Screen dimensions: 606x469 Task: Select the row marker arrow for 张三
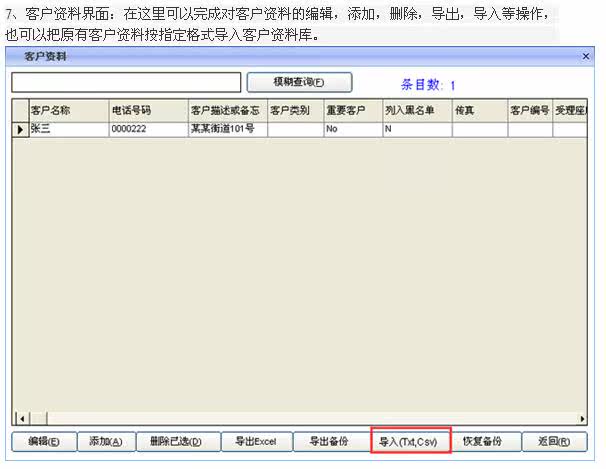pos(20,129)
